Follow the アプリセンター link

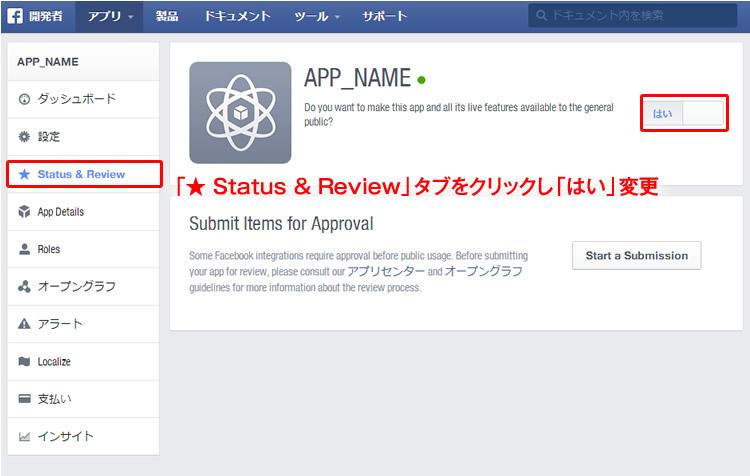[x=386, y=271]
